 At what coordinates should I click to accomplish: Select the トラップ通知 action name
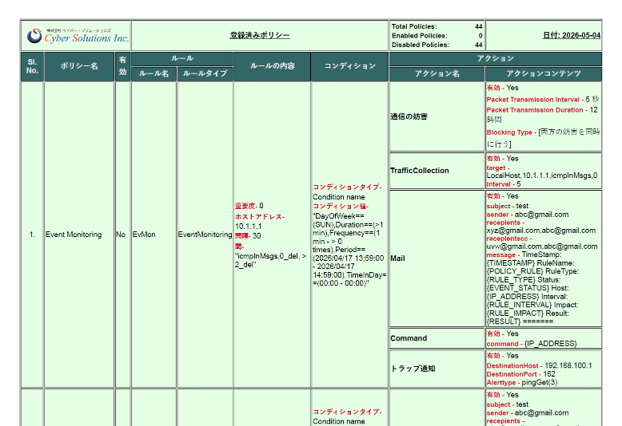coord(413,369)
